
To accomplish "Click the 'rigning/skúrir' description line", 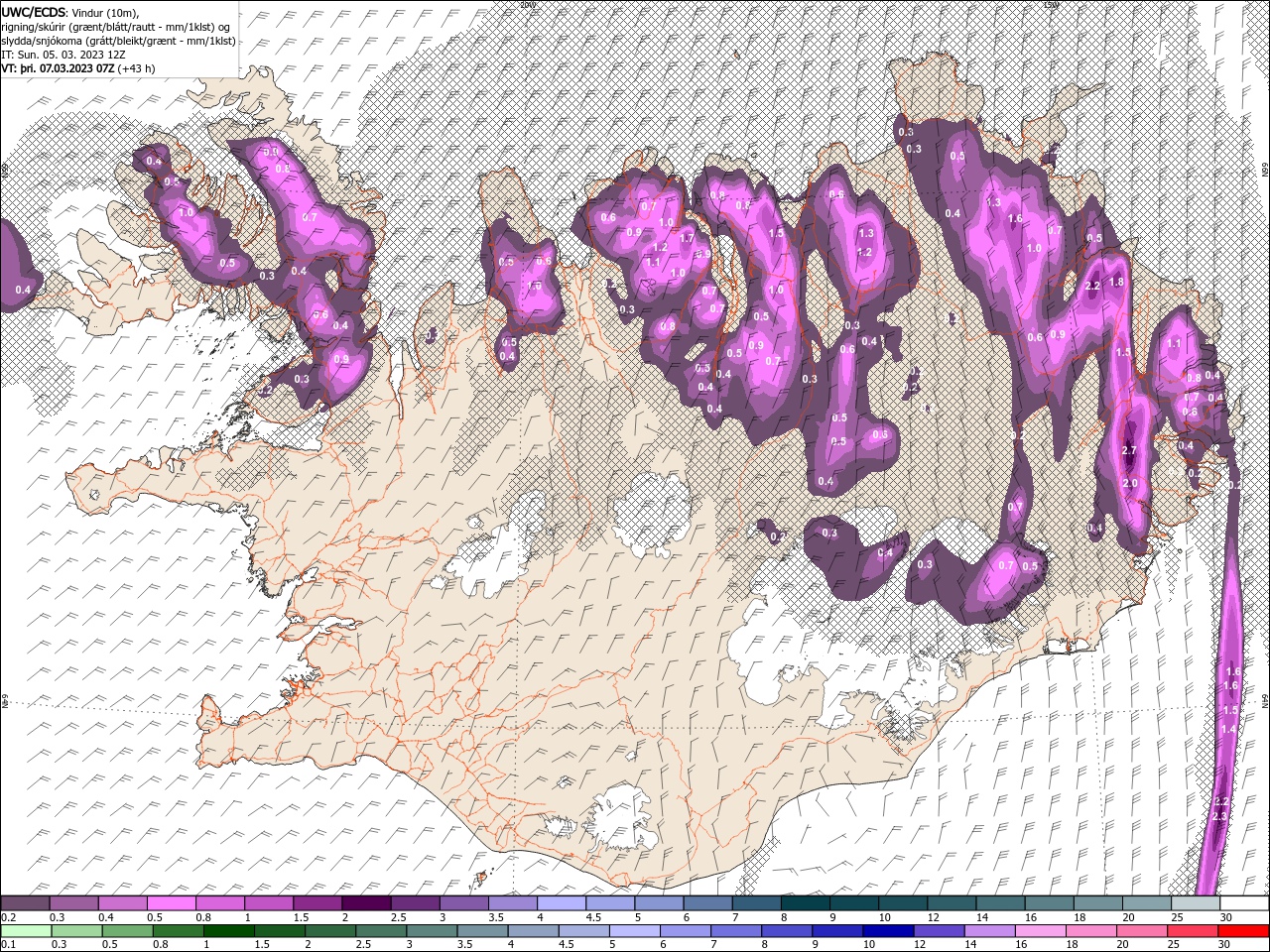I will pyautogui.click(x=115, y=26).
